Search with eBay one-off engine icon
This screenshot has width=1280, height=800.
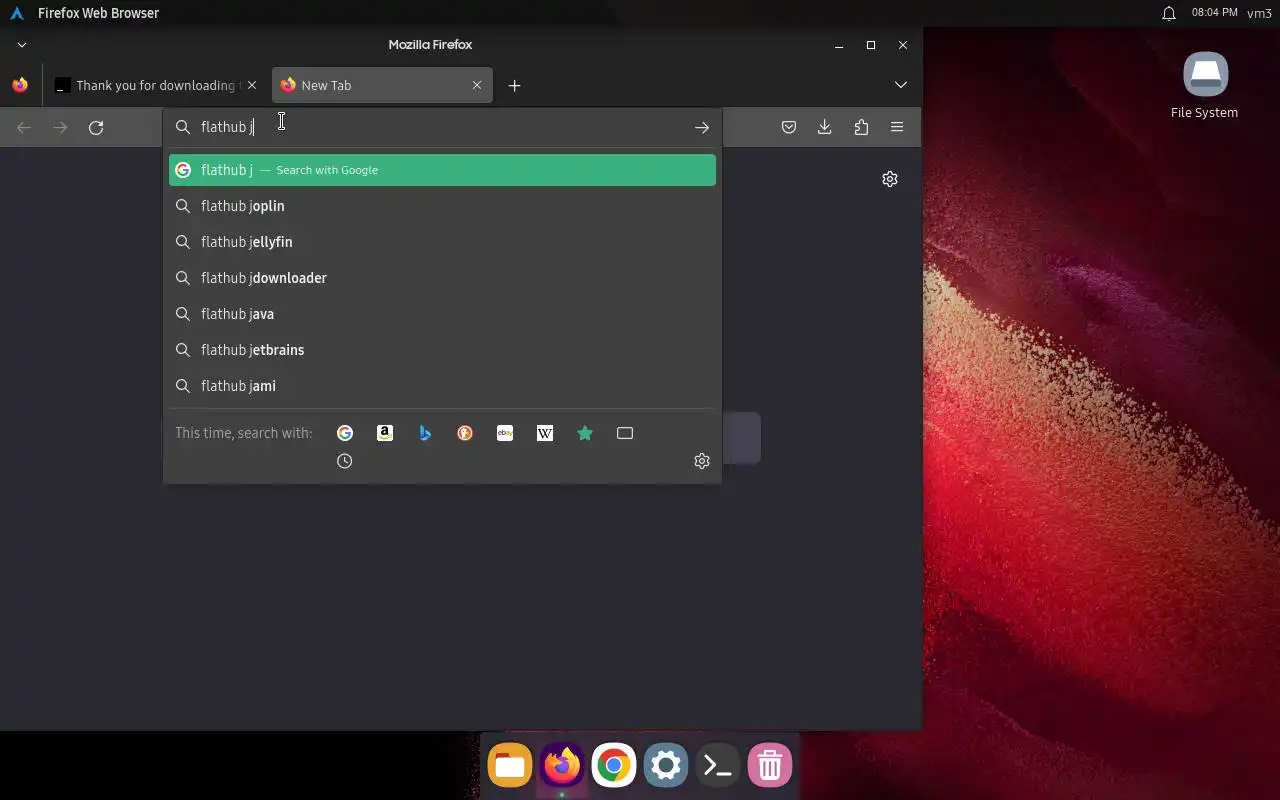(505, 433)
